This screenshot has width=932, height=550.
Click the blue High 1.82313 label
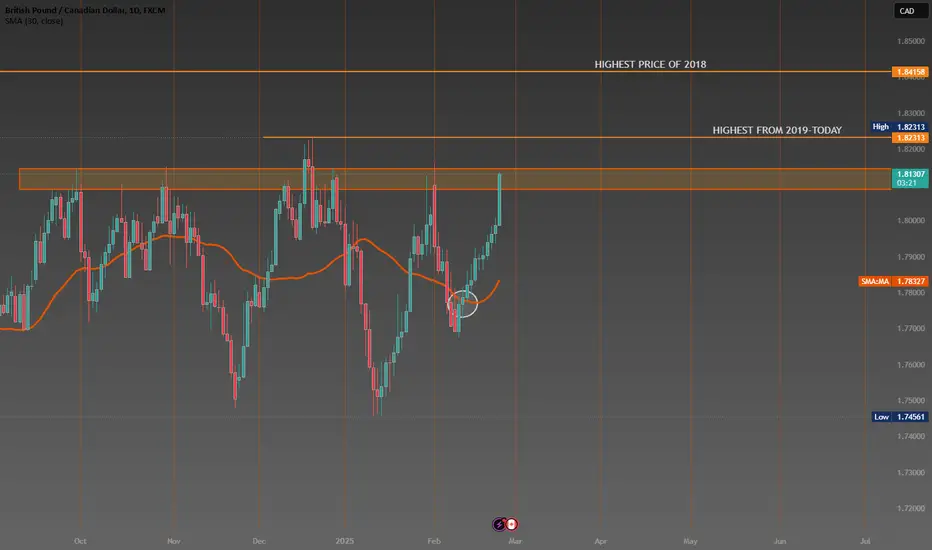(899, 127)
